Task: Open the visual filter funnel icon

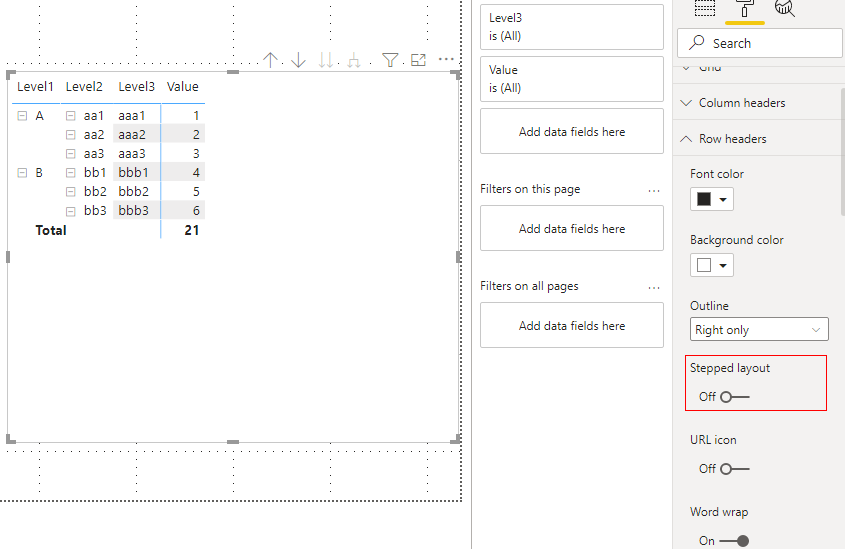Action: 390,60
